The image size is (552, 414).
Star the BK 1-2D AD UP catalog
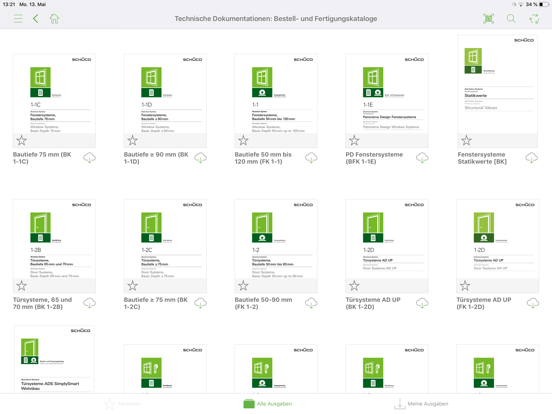[x=354, y=286]
